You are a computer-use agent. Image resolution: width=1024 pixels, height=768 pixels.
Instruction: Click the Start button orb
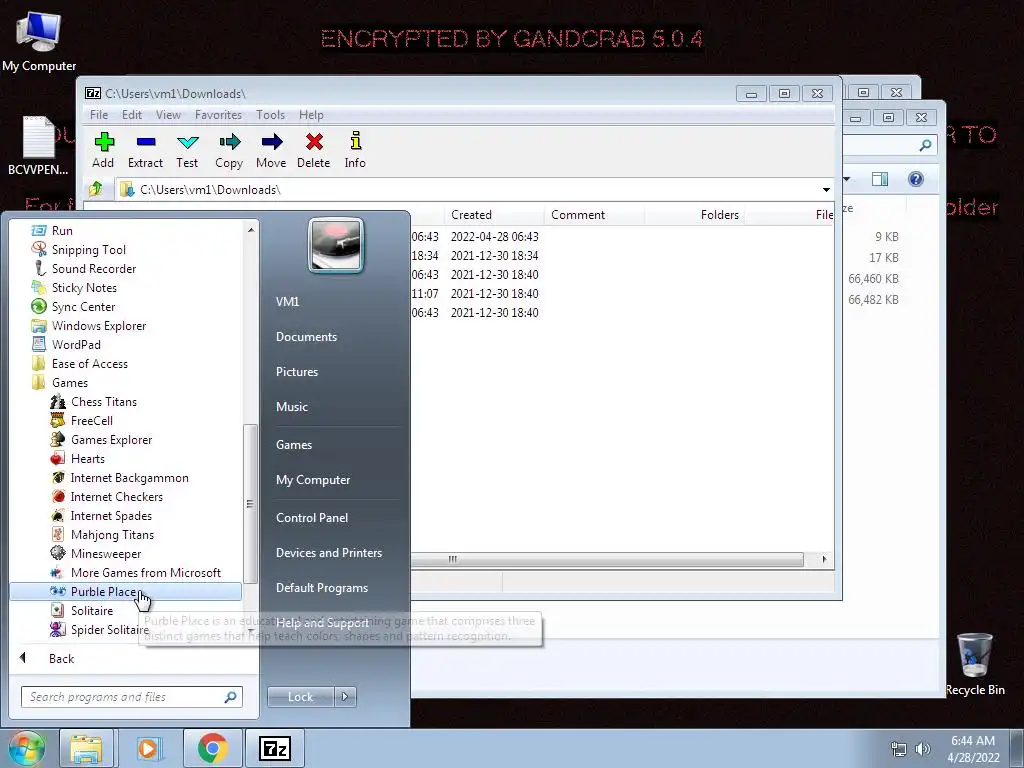(x=25, y=748)
